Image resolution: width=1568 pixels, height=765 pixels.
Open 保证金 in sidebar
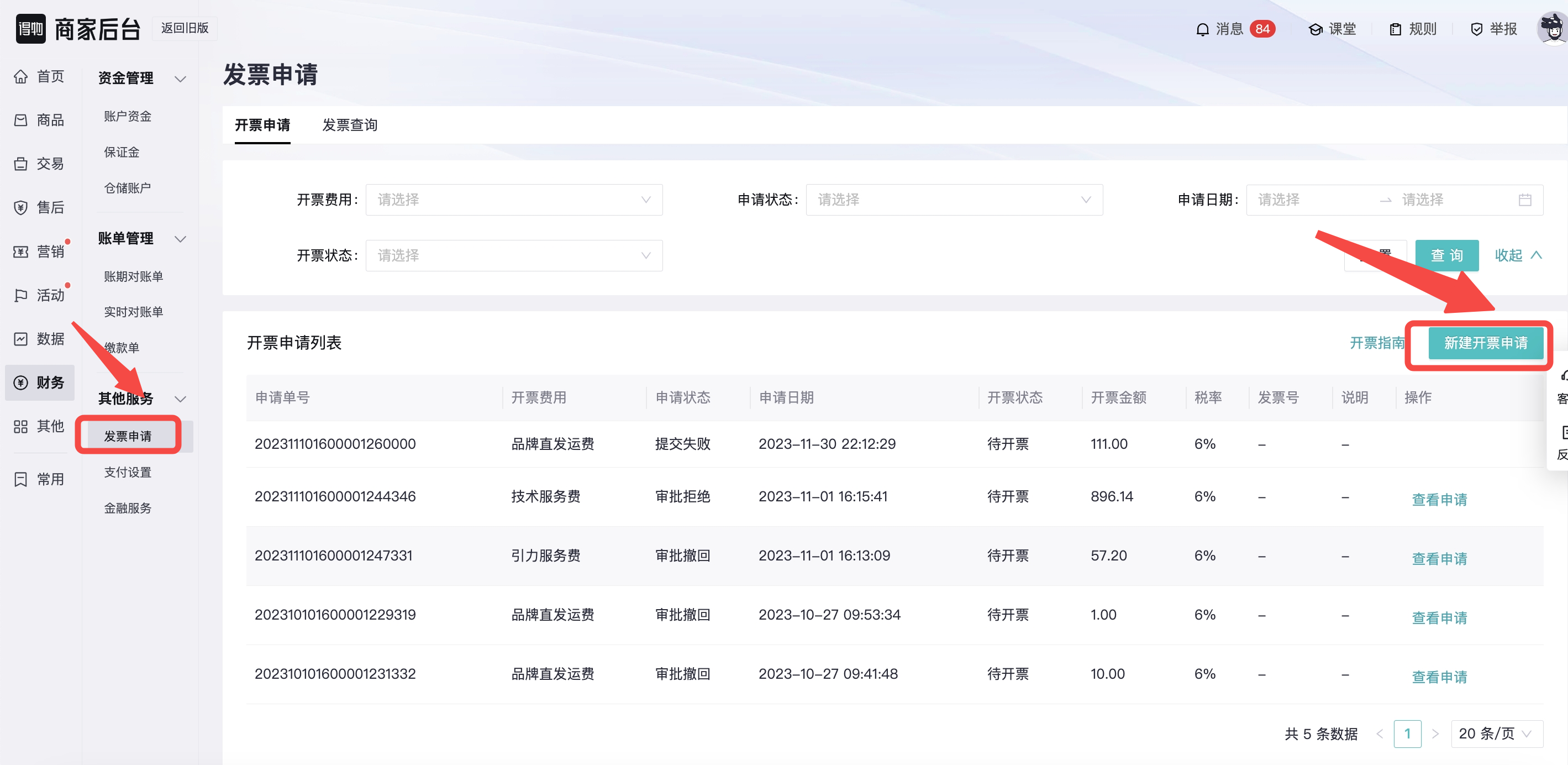[x=121, y=152]
